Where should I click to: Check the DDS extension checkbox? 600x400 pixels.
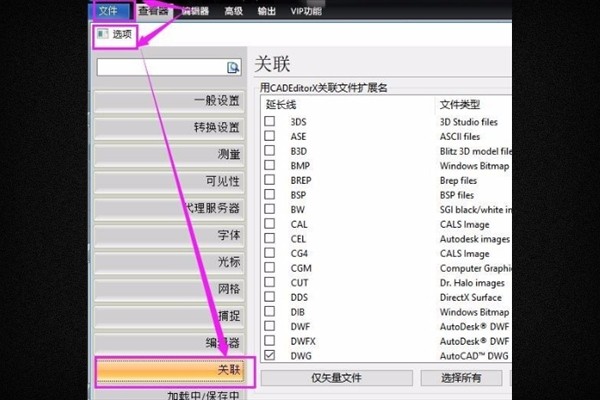click(269, 297)
